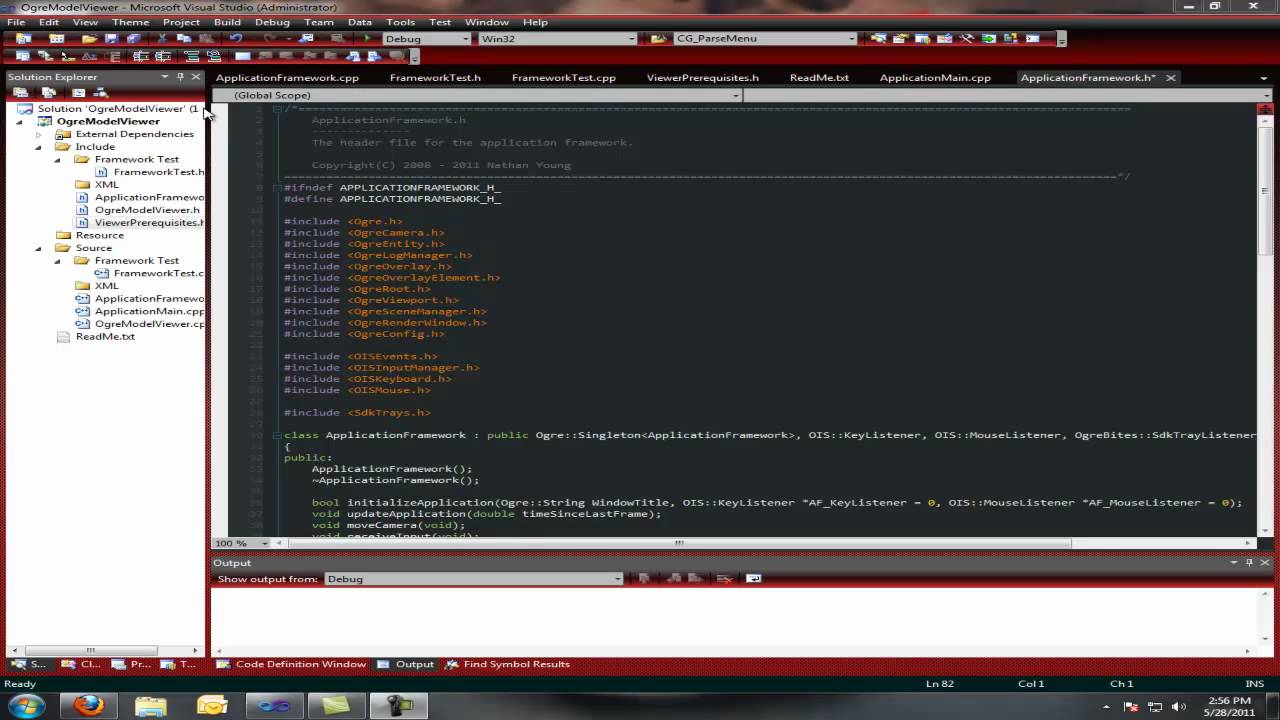Save the current file via toolbar icon

click(112, 39)
